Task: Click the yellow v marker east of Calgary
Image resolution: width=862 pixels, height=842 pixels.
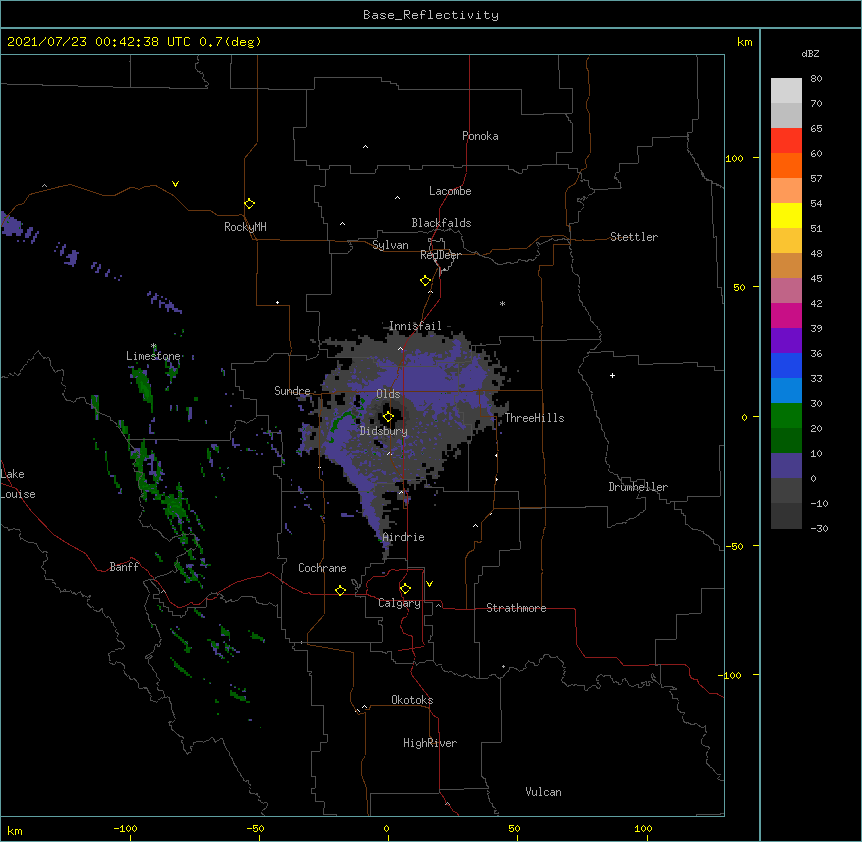Action: pos(429,584)
